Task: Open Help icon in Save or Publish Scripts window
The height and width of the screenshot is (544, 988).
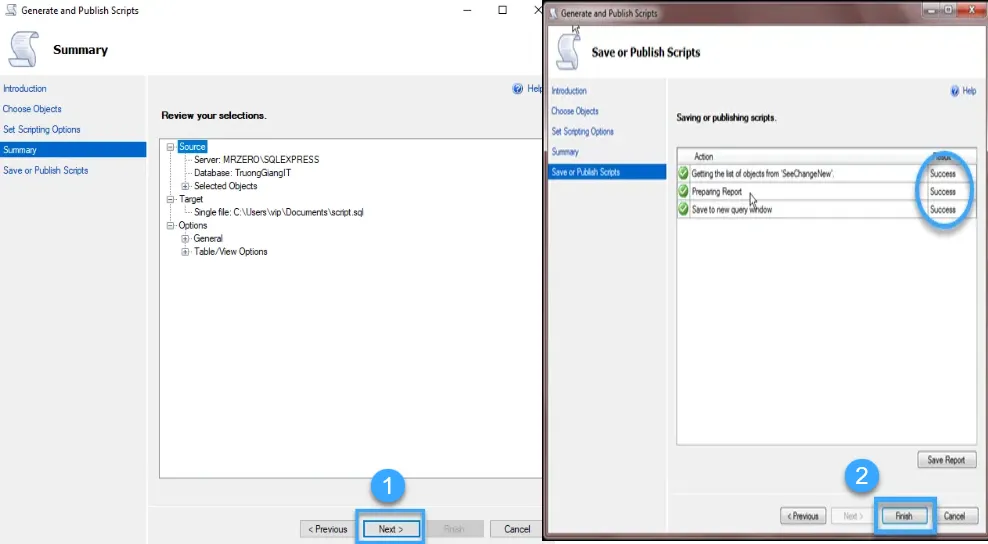Action: point(955,91)
